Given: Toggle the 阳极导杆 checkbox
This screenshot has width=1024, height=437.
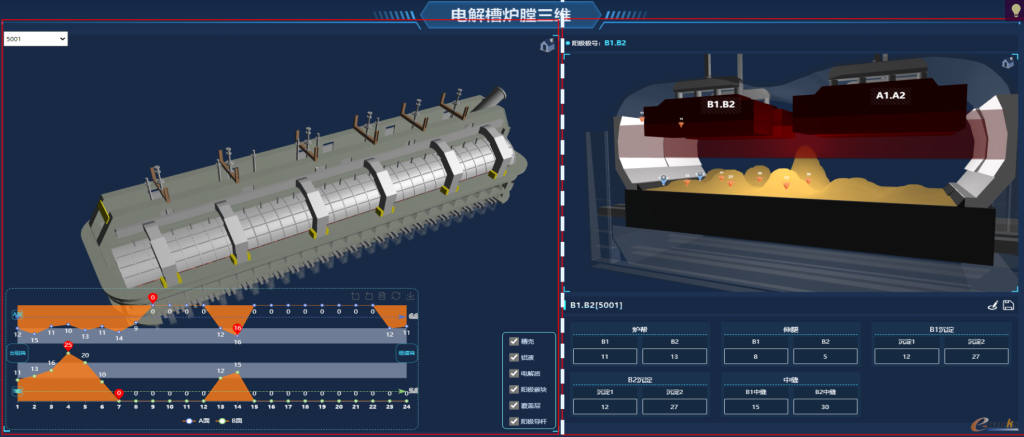Looking at the screenshot, I should pos(514,421).
